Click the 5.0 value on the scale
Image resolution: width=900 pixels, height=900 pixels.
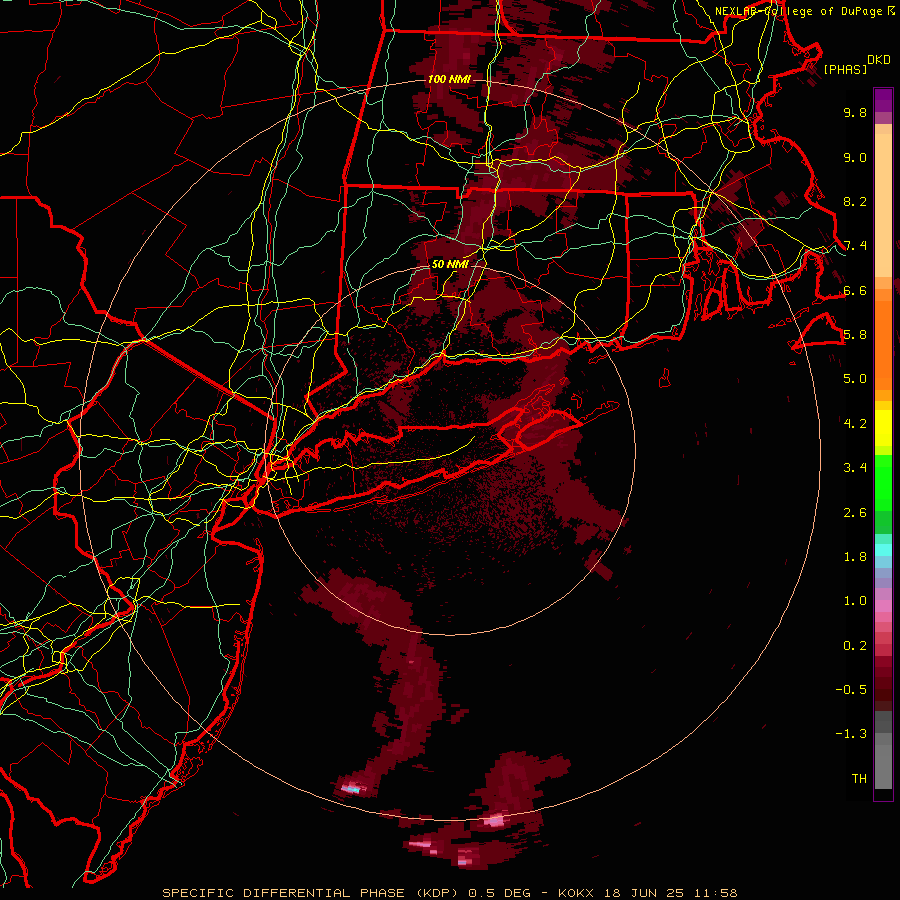point(855,379)
